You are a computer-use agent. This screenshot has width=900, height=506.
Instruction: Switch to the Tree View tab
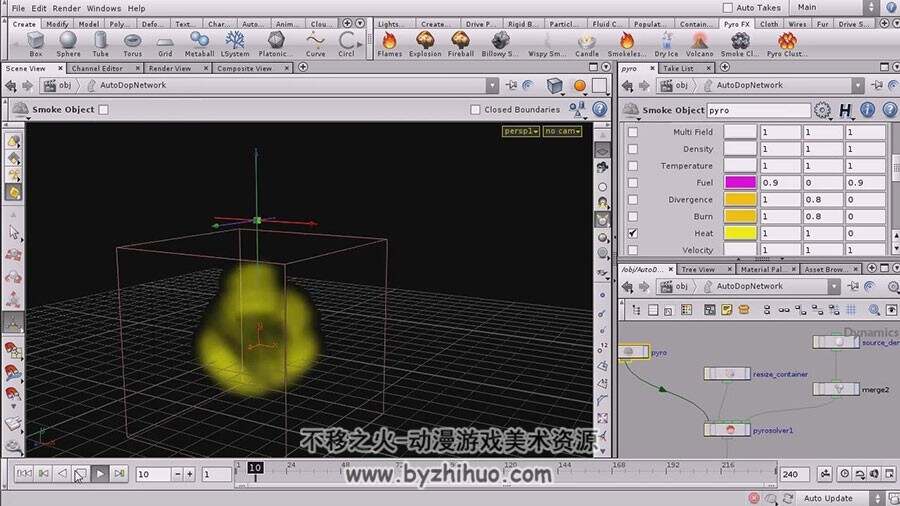698,269
